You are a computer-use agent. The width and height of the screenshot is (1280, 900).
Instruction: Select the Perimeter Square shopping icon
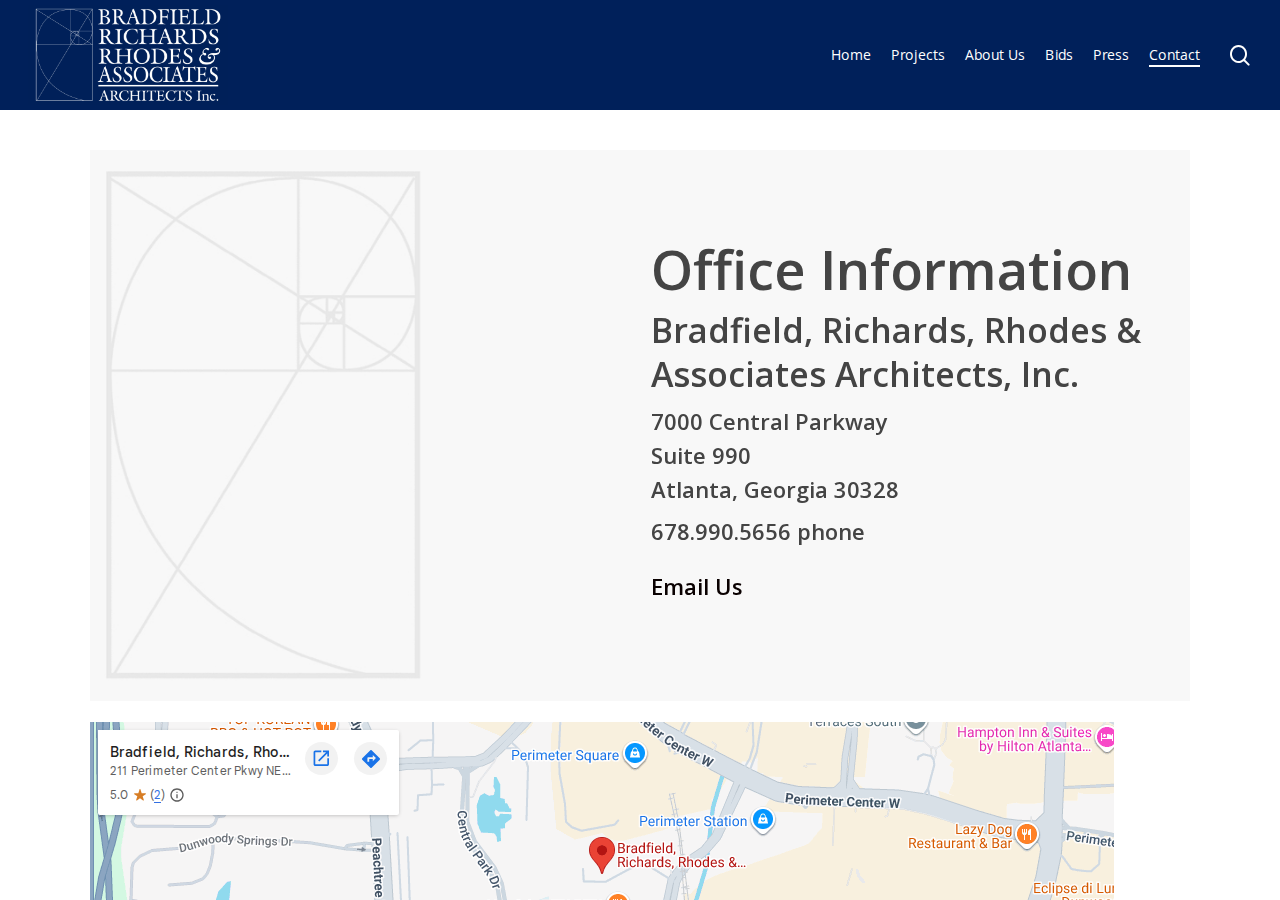point(635,754)
